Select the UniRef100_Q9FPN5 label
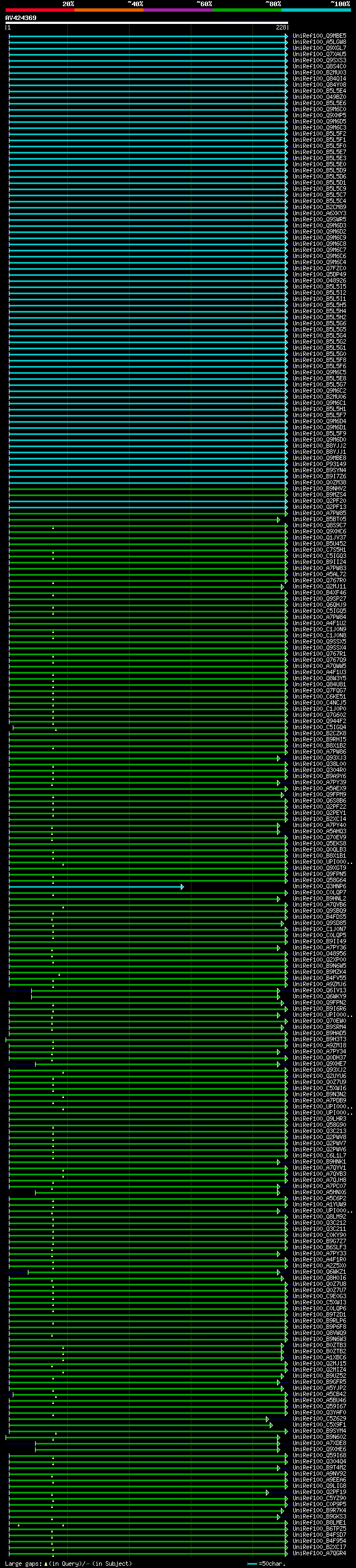Viewport: 356px width, 1568px height. (319, 874)
